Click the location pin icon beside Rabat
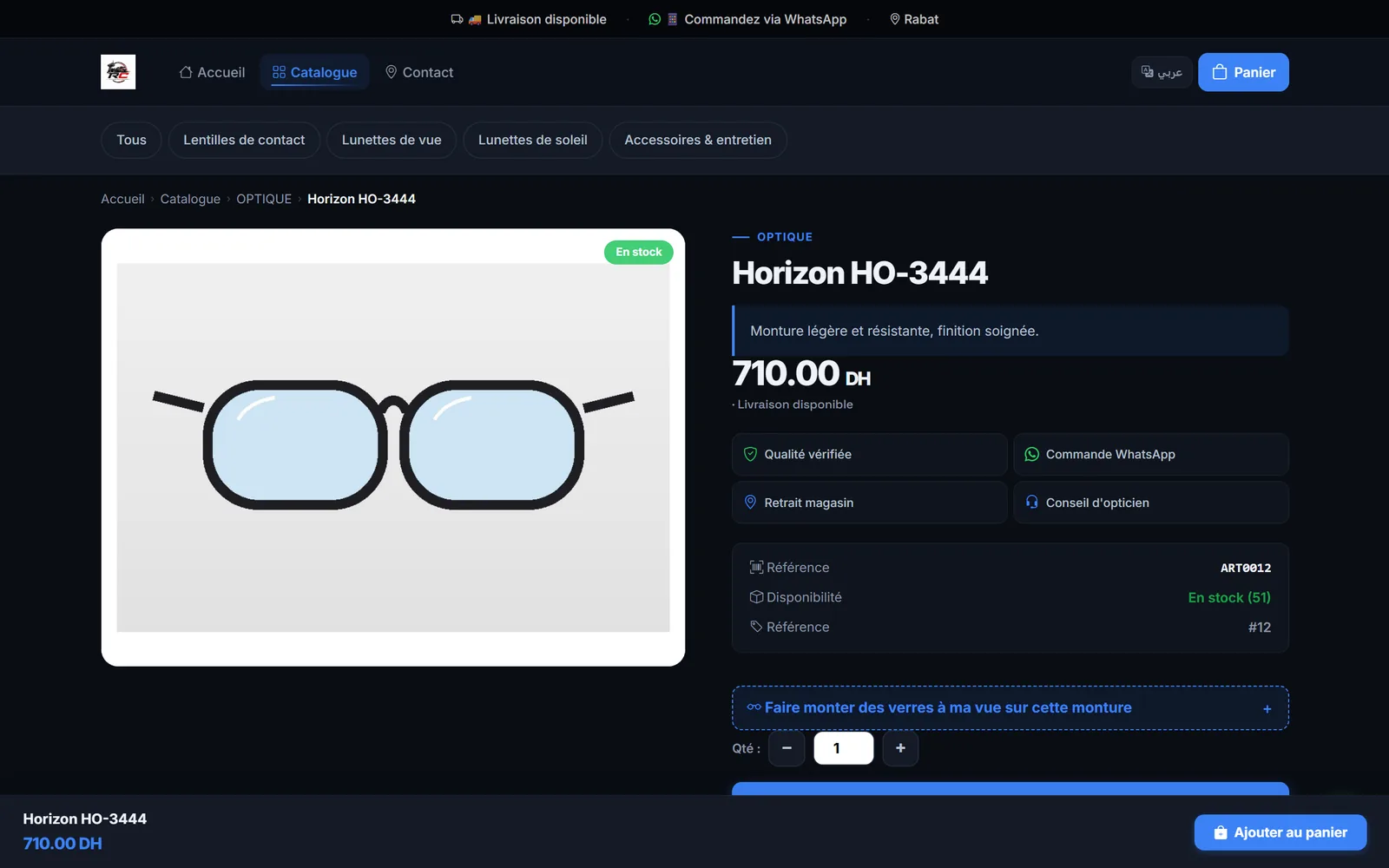The width and height of the screenshot is (1389, 868). (895, 19)
